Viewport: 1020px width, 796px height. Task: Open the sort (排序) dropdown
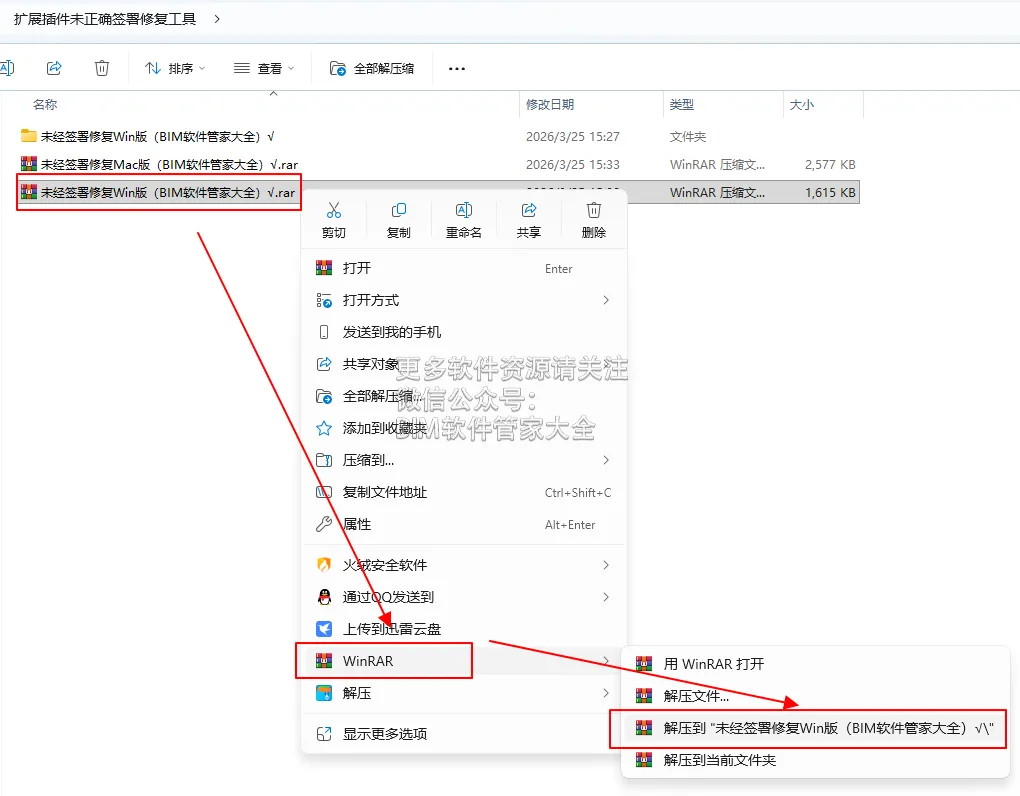click(x=174, y=68)
